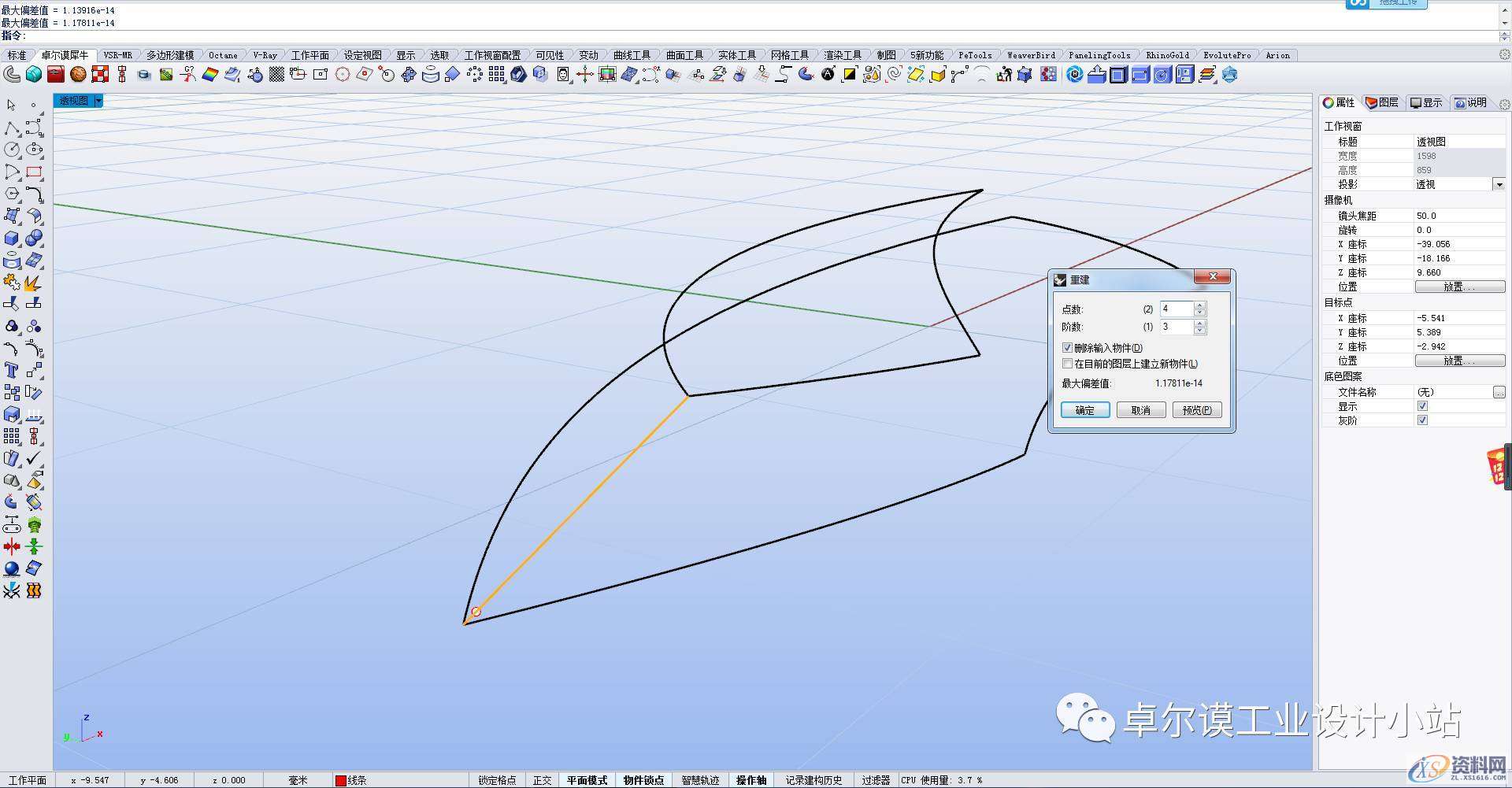Open the projection dropdown in properties panel

(x=1499, y=184)
